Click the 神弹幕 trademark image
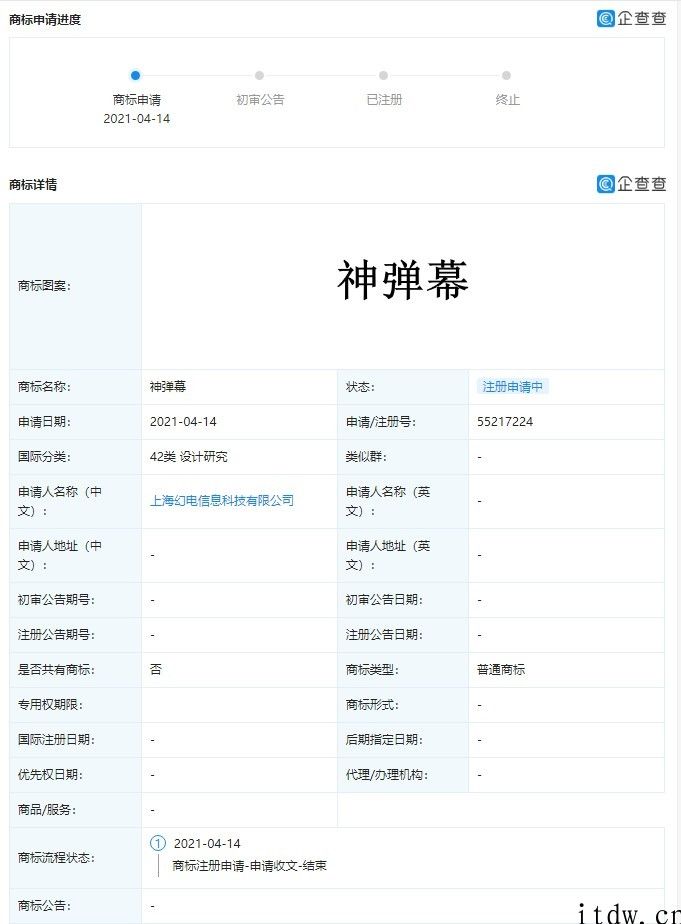This screenshot has width=681, height=924. pyautogui.click(x=403, y=280)
